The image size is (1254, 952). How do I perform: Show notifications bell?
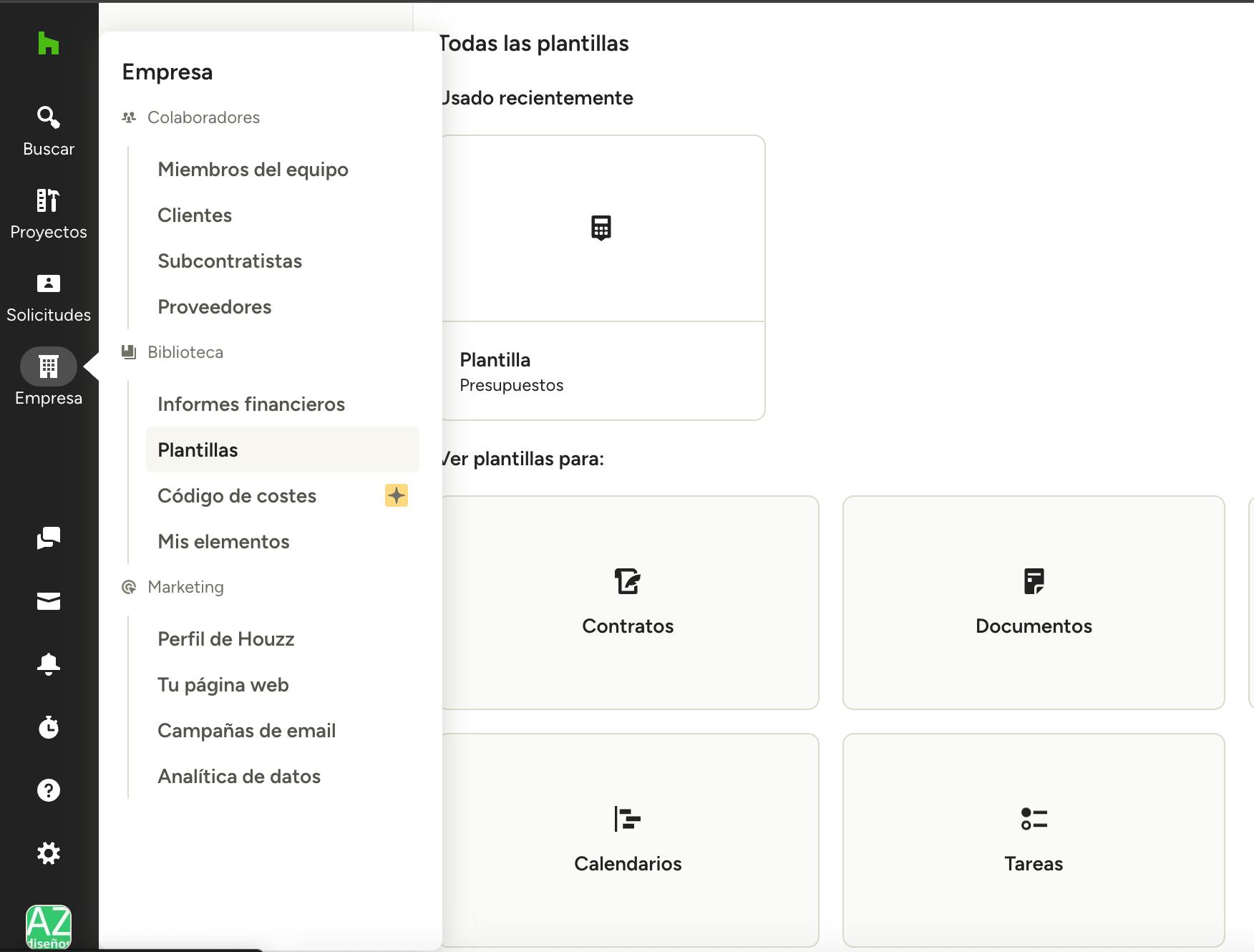pyautogui.click(x=48, y=664)
